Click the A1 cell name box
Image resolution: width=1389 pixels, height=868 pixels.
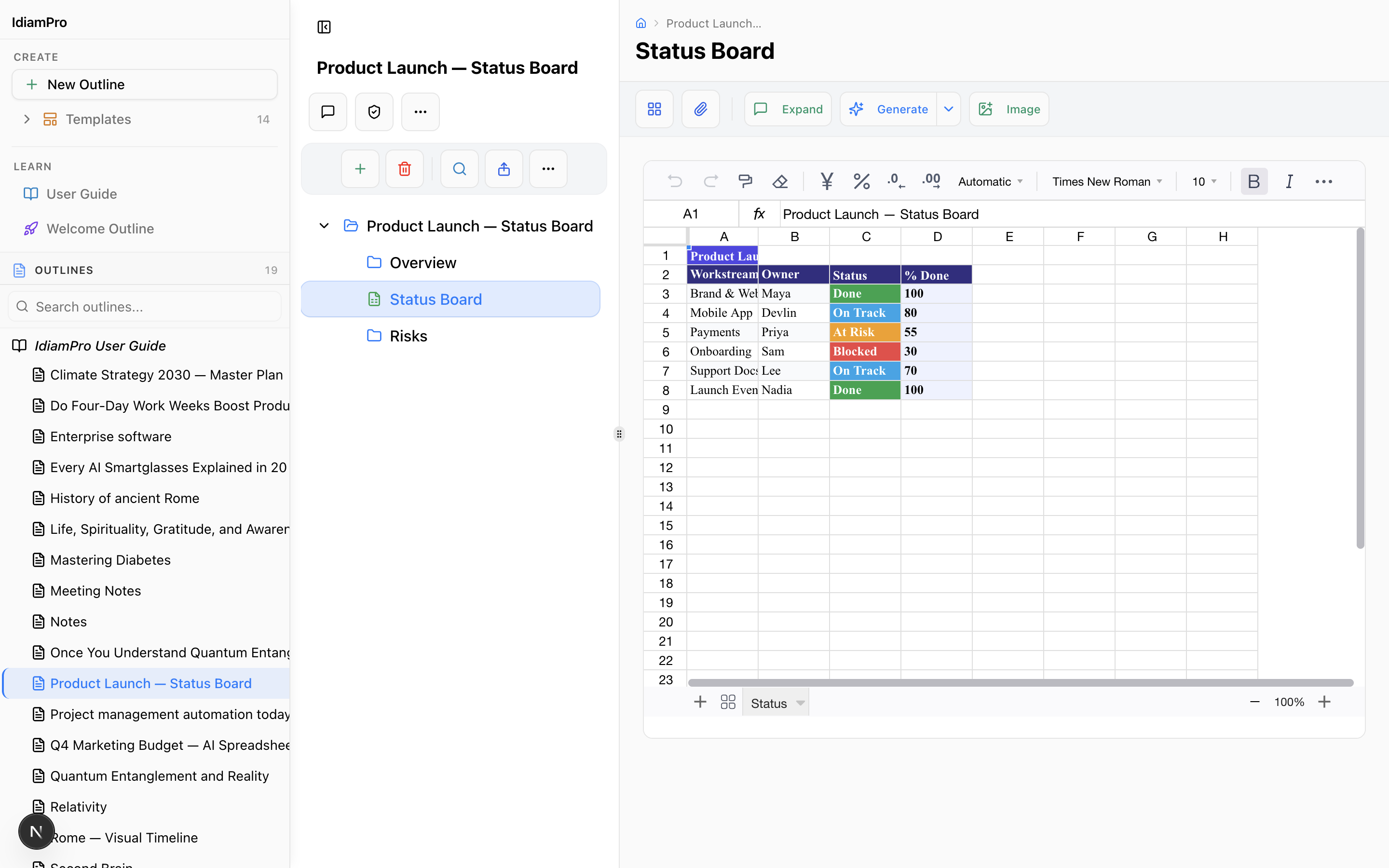(691, 214)
